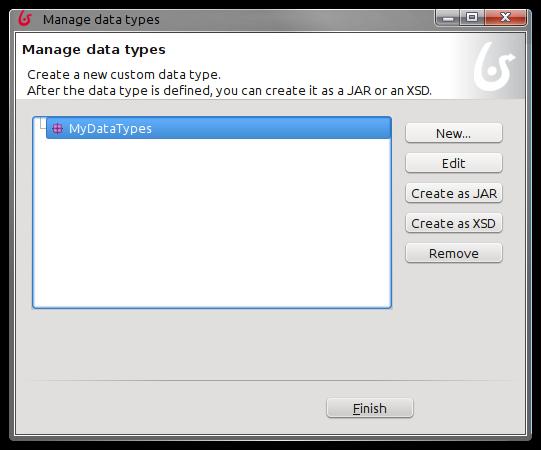Click the window title text Manage data types

point(101,19)
